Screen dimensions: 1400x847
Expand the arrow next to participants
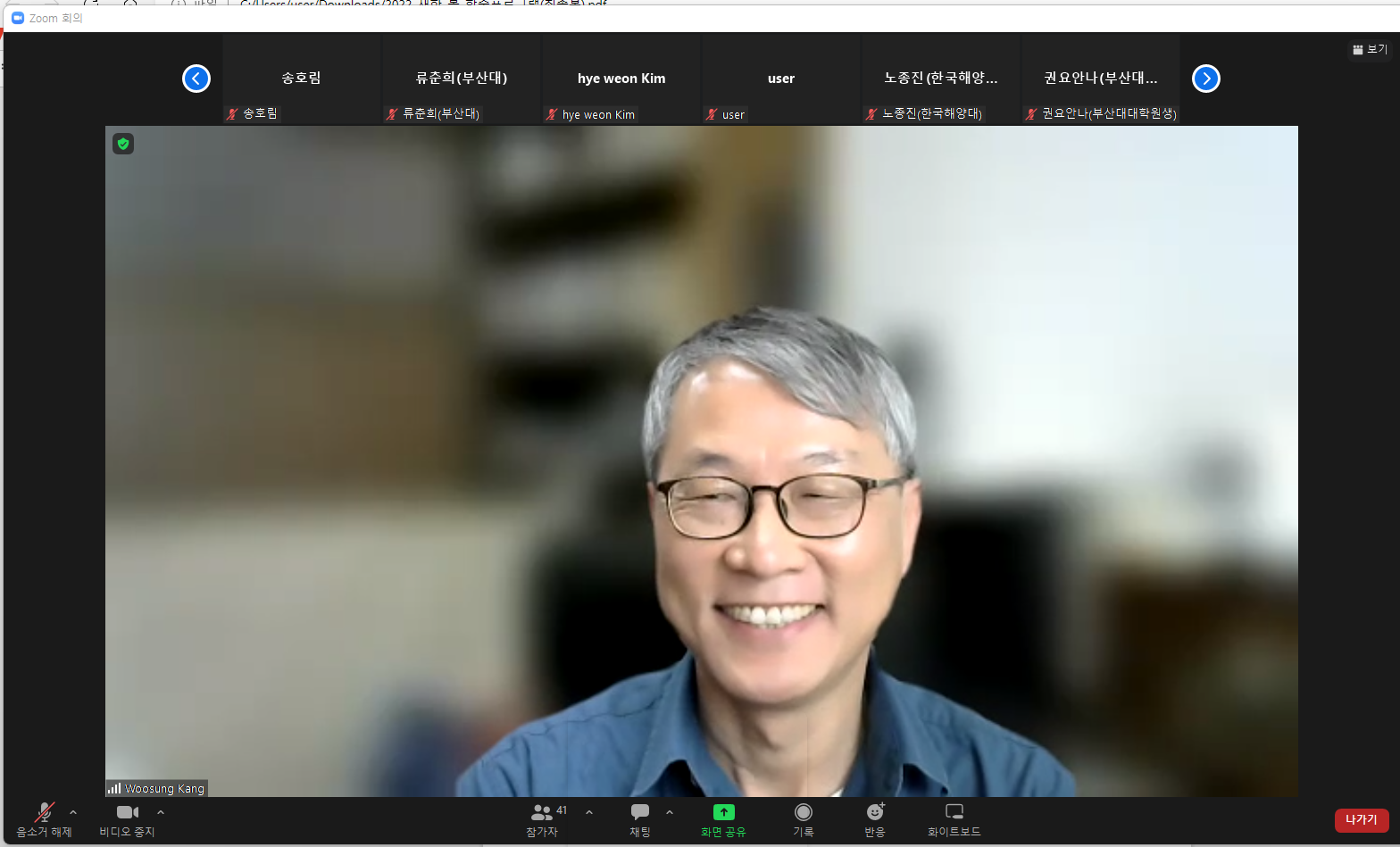point(589,812)
